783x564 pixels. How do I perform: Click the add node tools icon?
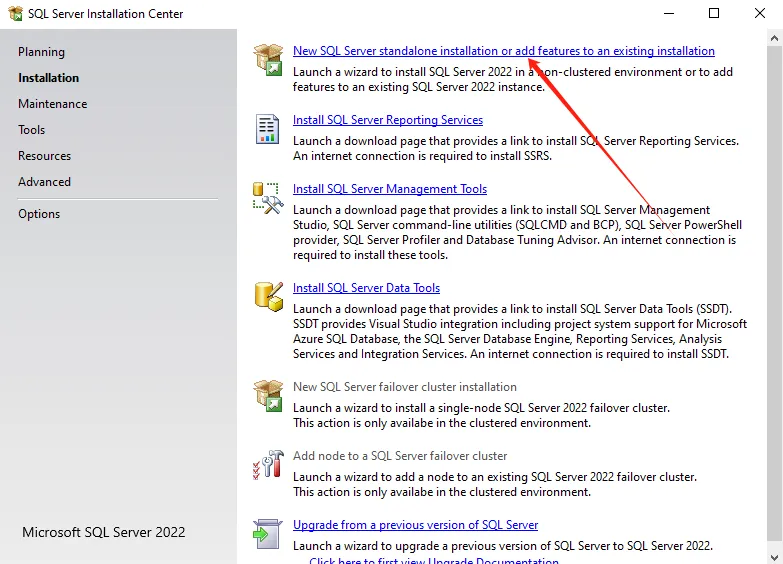click(268, 465)
